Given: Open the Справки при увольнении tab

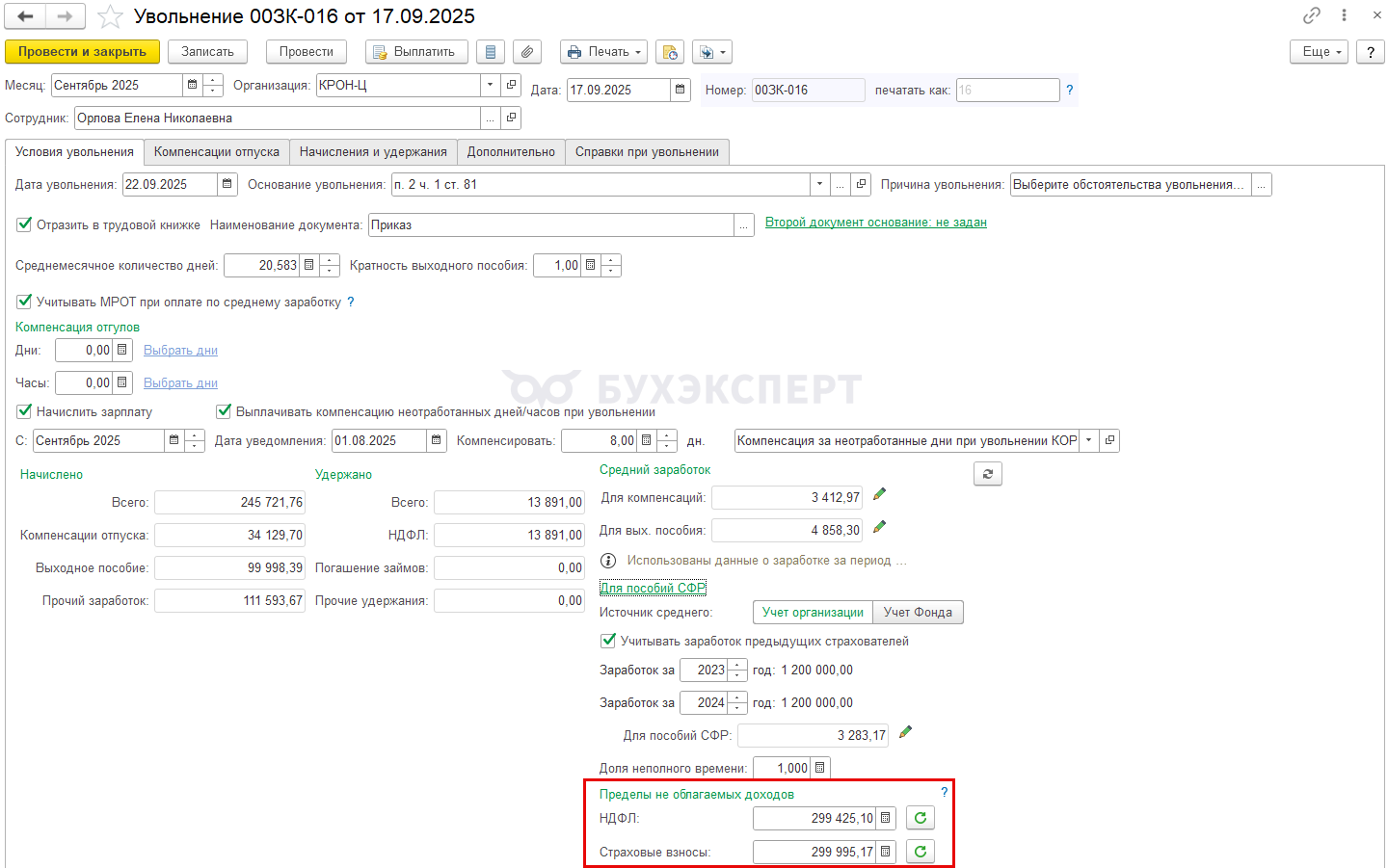Looking at the screenshot, I should (647, 152).
